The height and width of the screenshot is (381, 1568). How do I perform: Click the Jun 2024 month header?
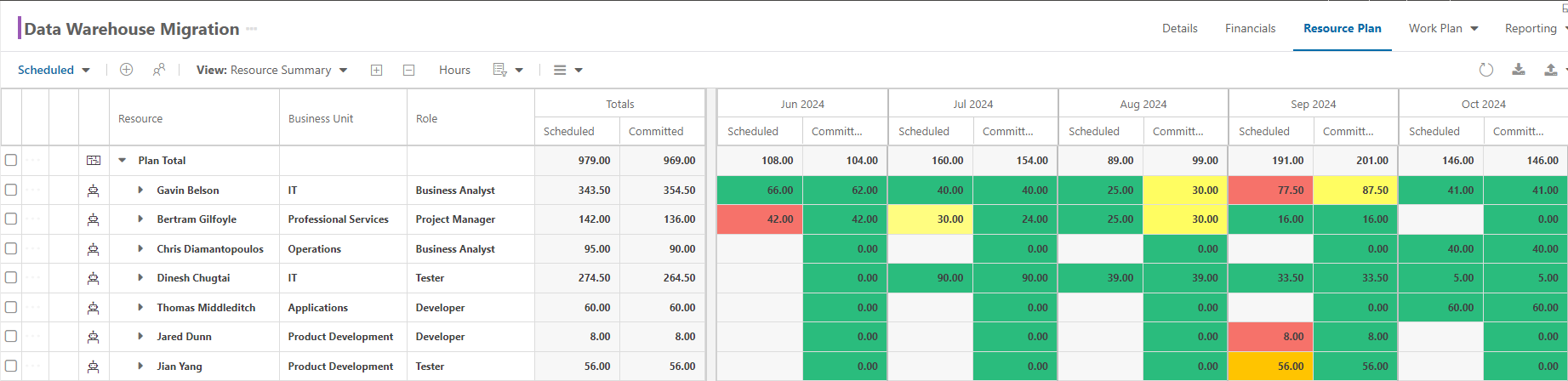[802, 104]
